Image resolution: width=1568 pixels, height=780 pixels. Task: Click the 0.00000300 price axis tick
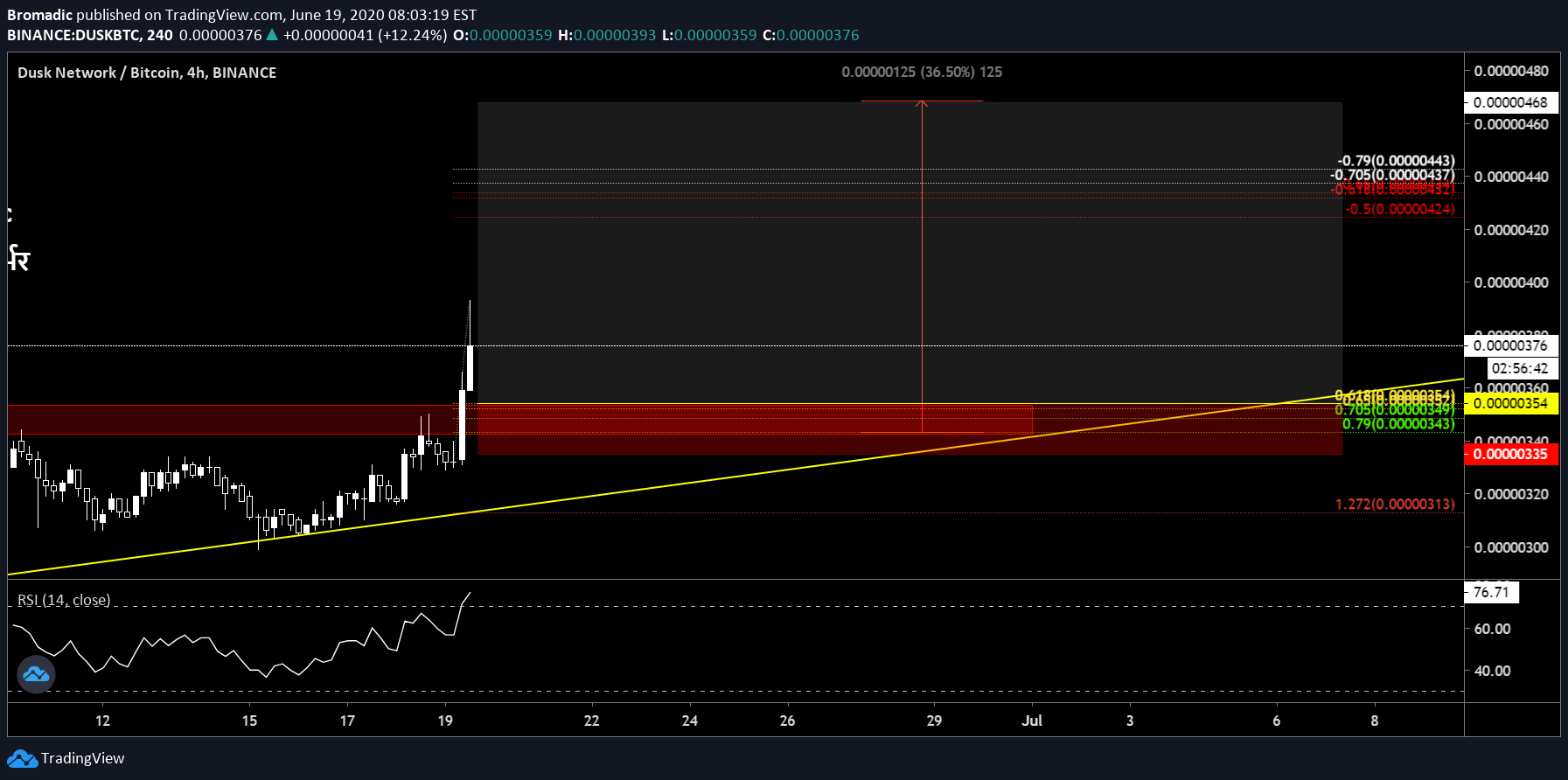click(1511, 547)
